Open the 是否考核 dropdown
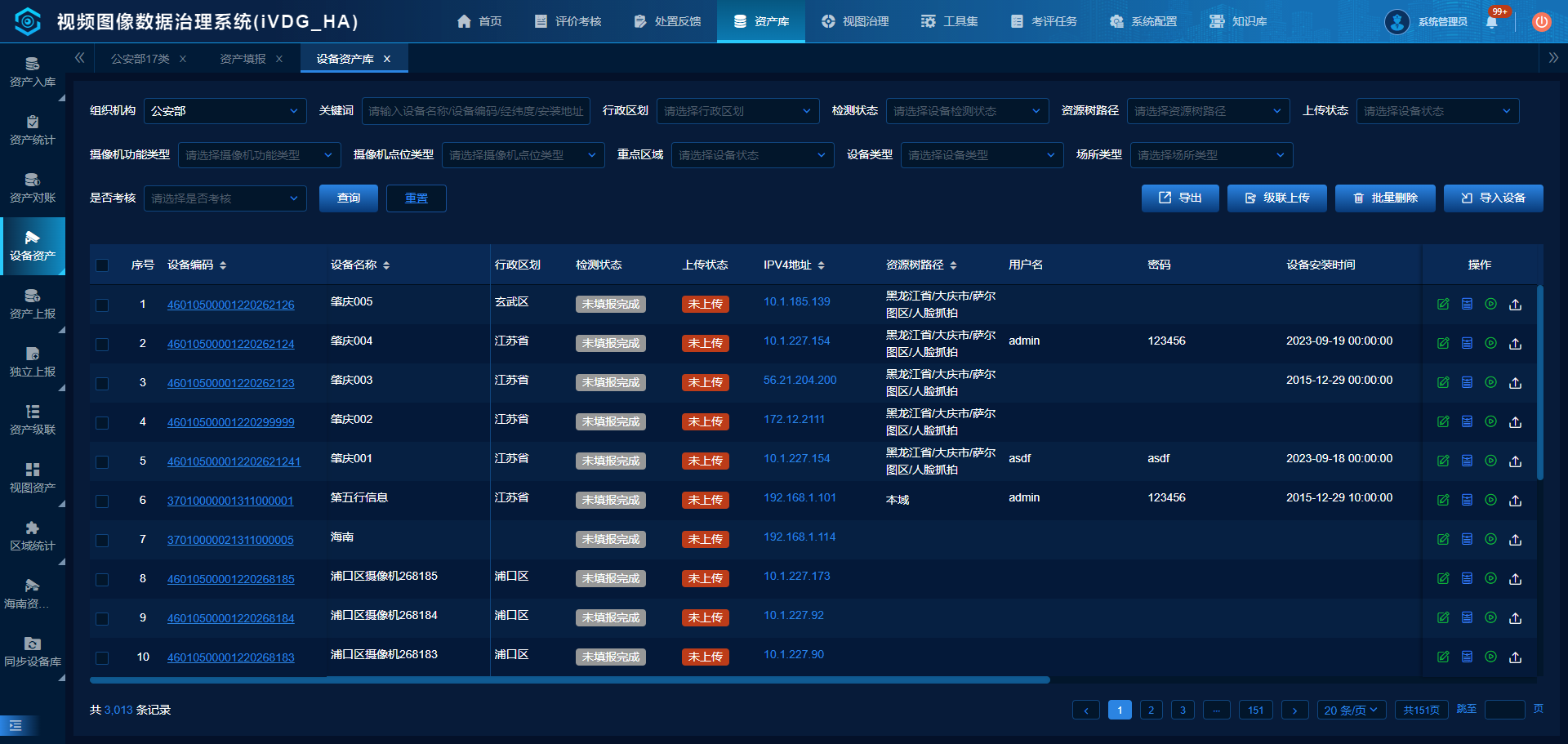This screenshot has height=744, width=1568. click(225, 198)
